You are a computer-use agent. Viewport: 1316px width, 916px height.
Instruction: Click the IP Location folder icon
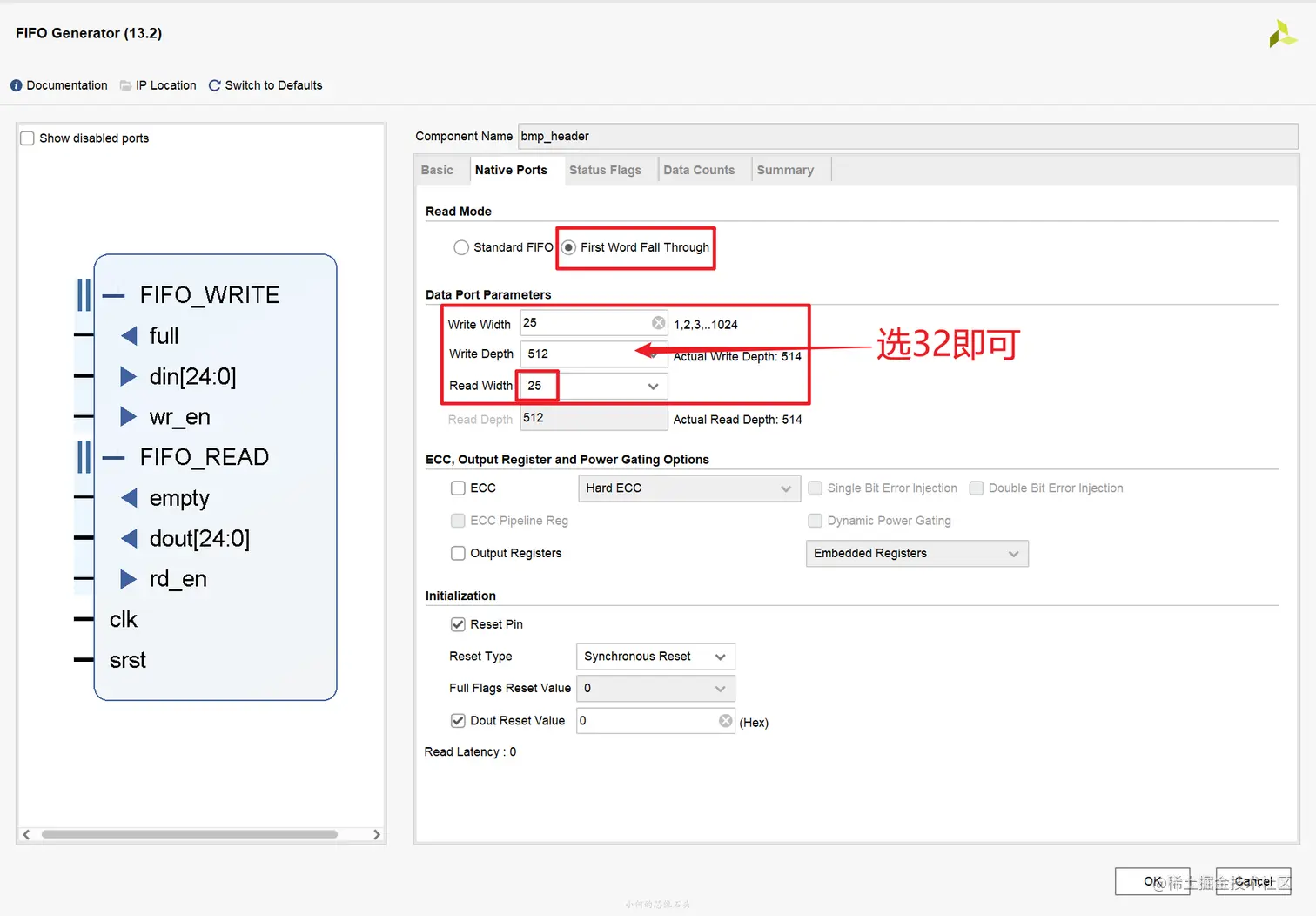126,85
